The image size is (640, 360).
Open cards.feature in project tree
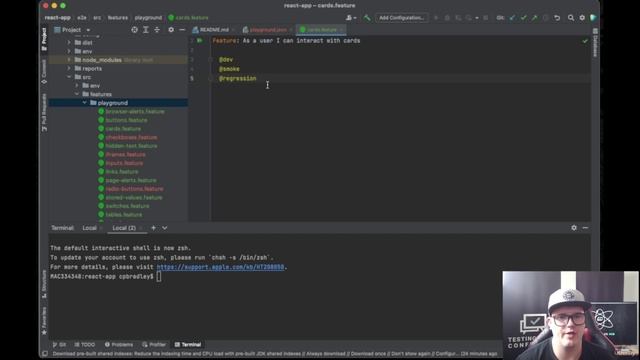123,129
